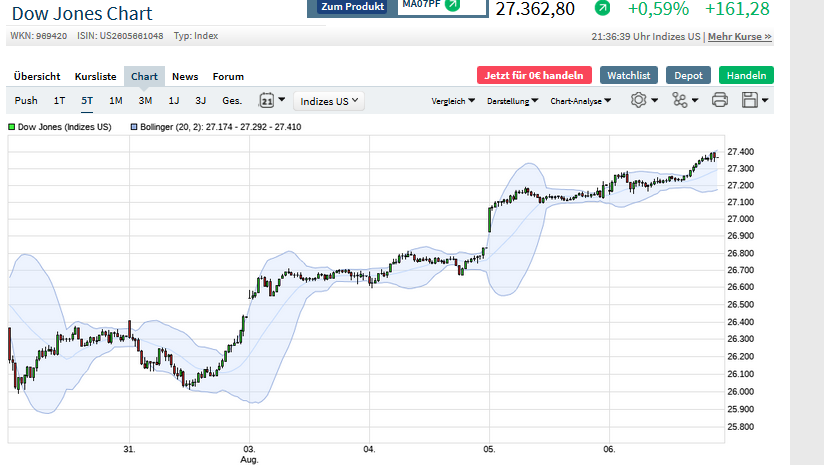The image size is (824, 465).
Task: Follow the Mehr Kurse link
Action: pyautogui.click(x=740, y=37)
